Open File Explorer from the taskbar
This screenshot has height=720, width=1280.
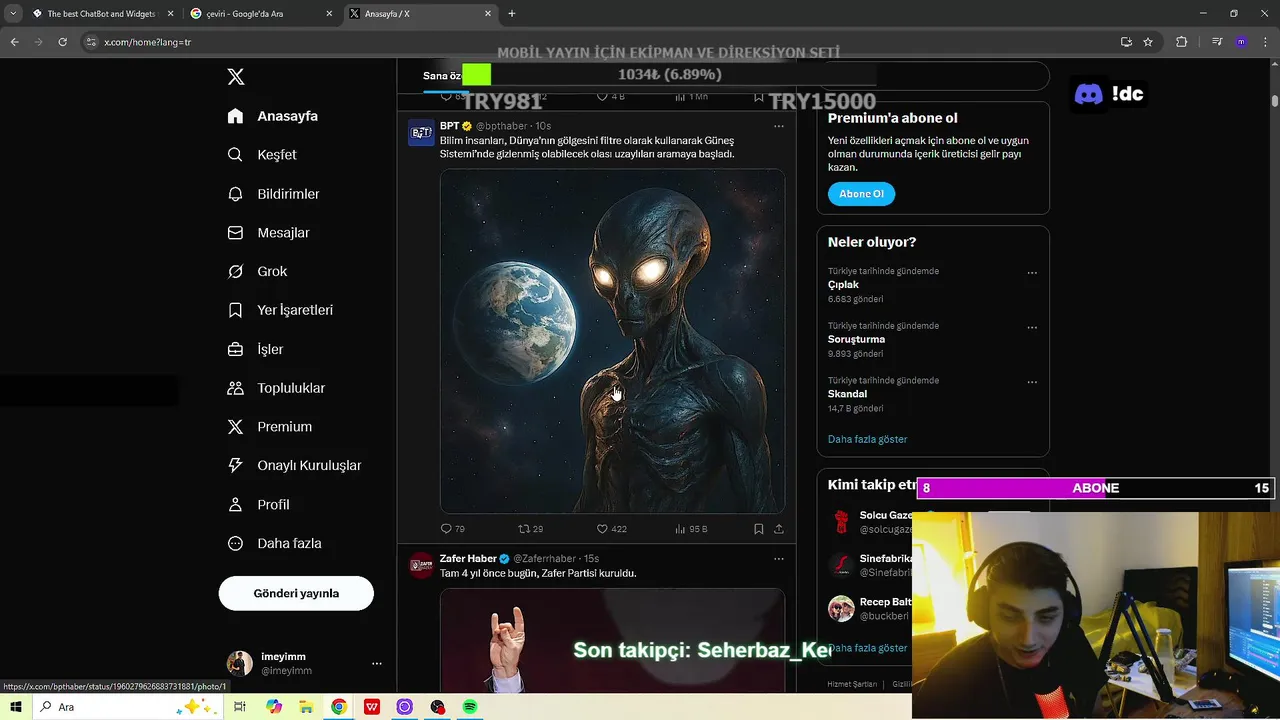(x=307, y=707)
